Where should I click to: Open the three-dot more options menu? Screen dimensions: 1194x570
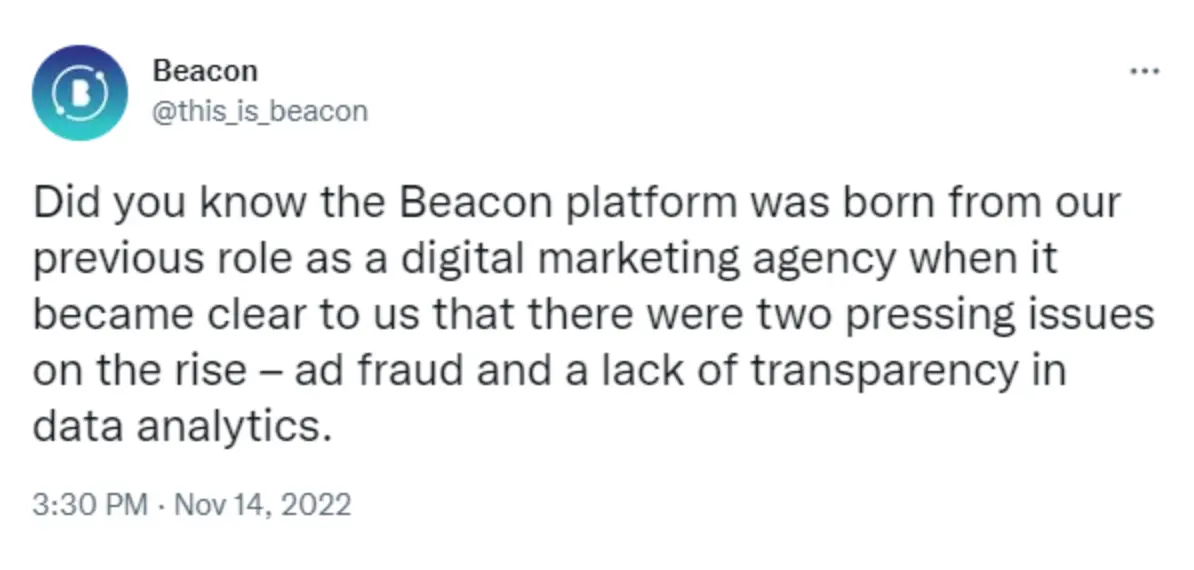[x=1143, y=72]
